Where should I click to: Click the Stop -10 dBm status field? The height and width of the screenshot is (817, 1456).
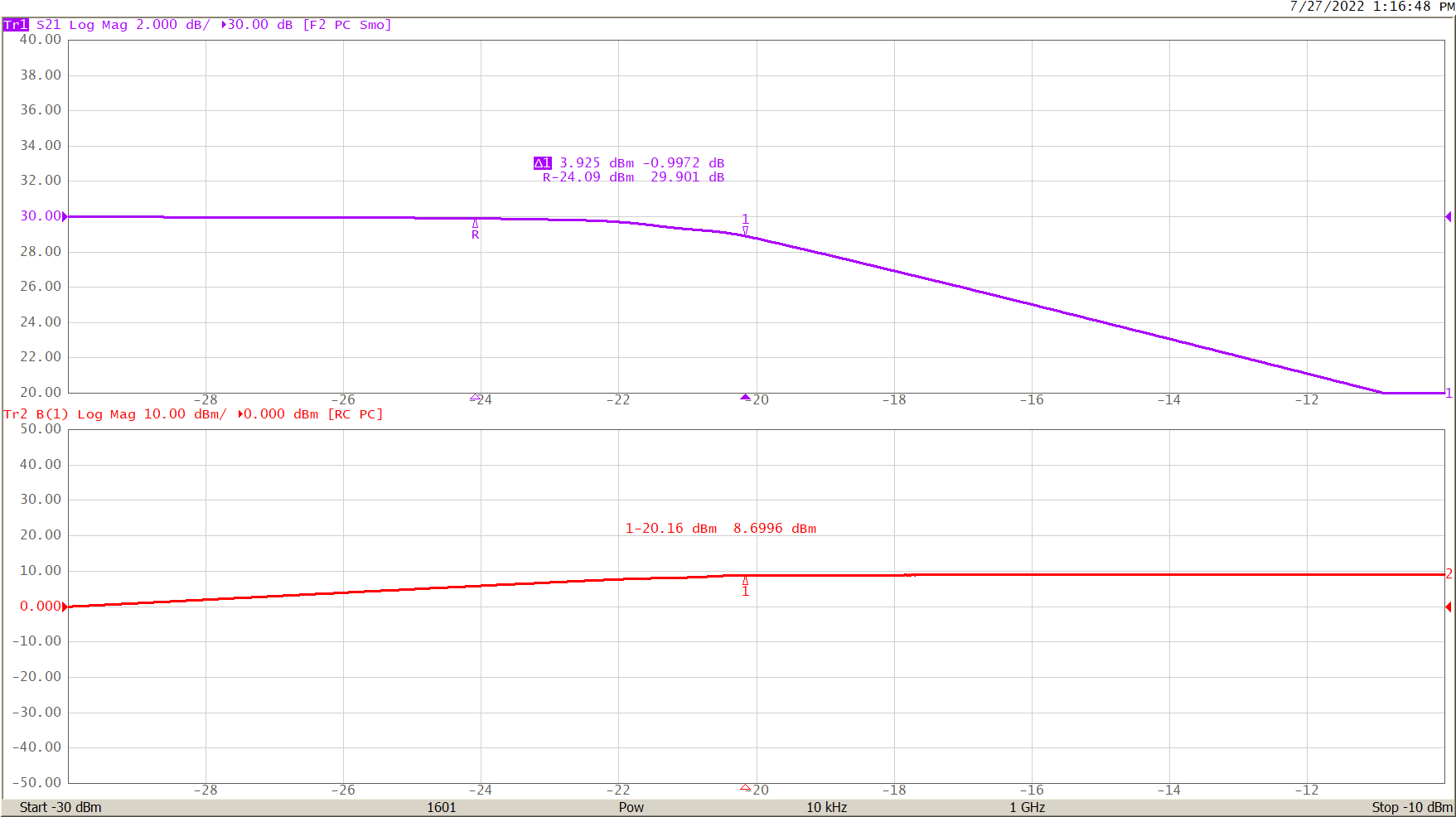click(x=1411, y=807)
